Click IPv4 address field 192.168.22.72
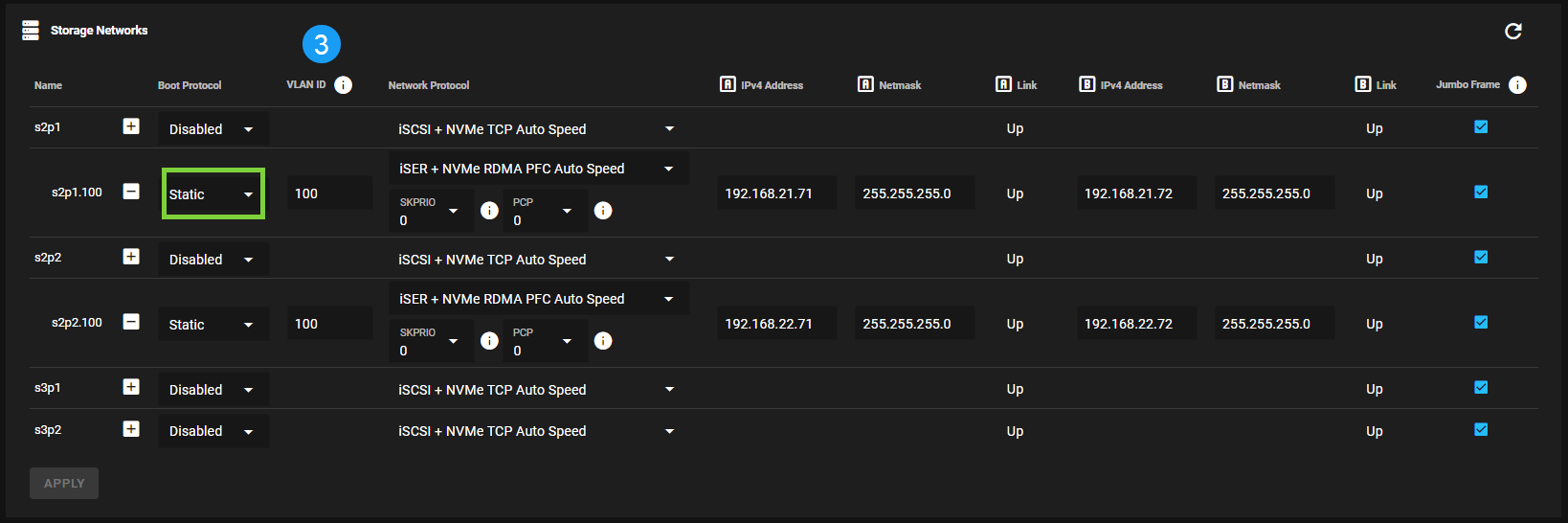1568x523 pixels. pyautogui.click(x=1135, y=324)
